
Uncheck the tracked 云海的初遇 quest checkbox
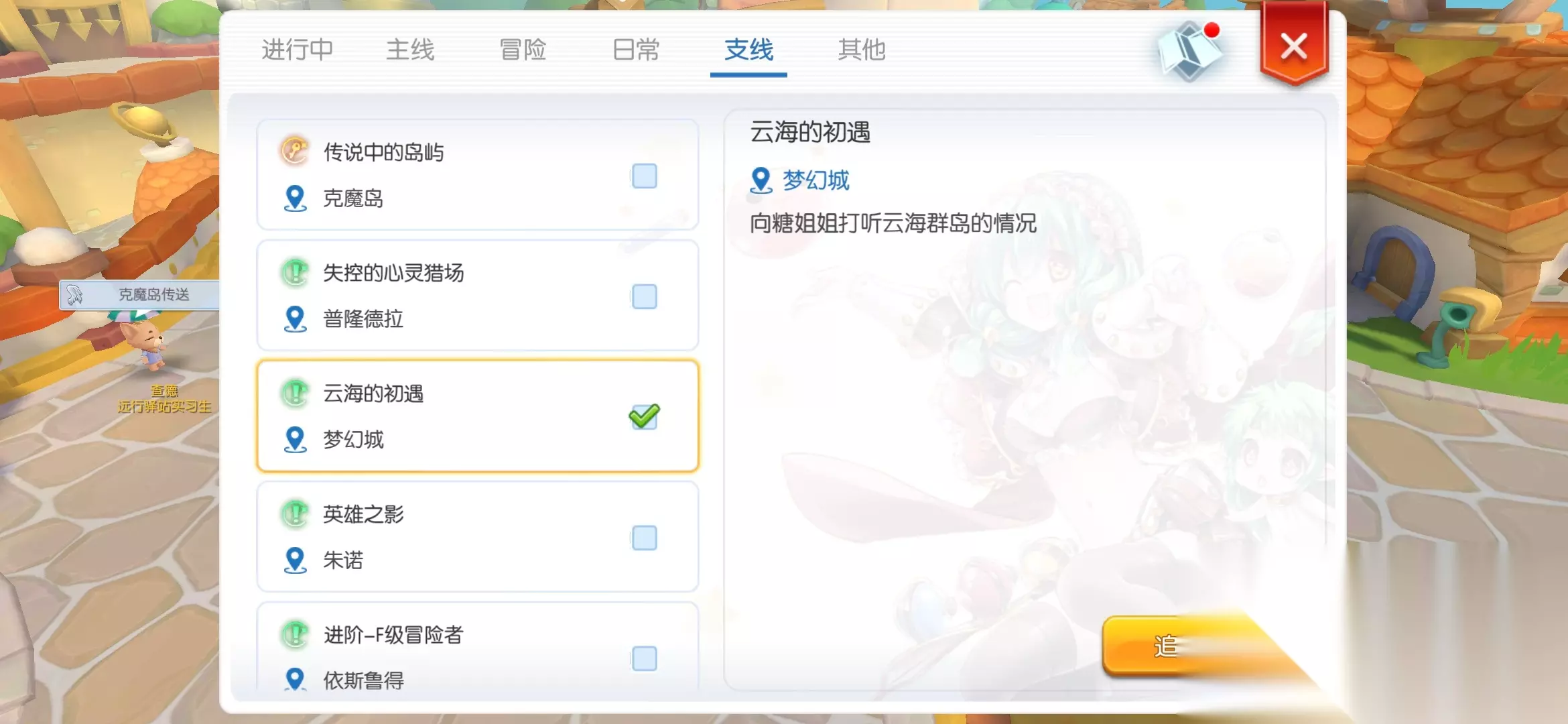coord(644,417)
